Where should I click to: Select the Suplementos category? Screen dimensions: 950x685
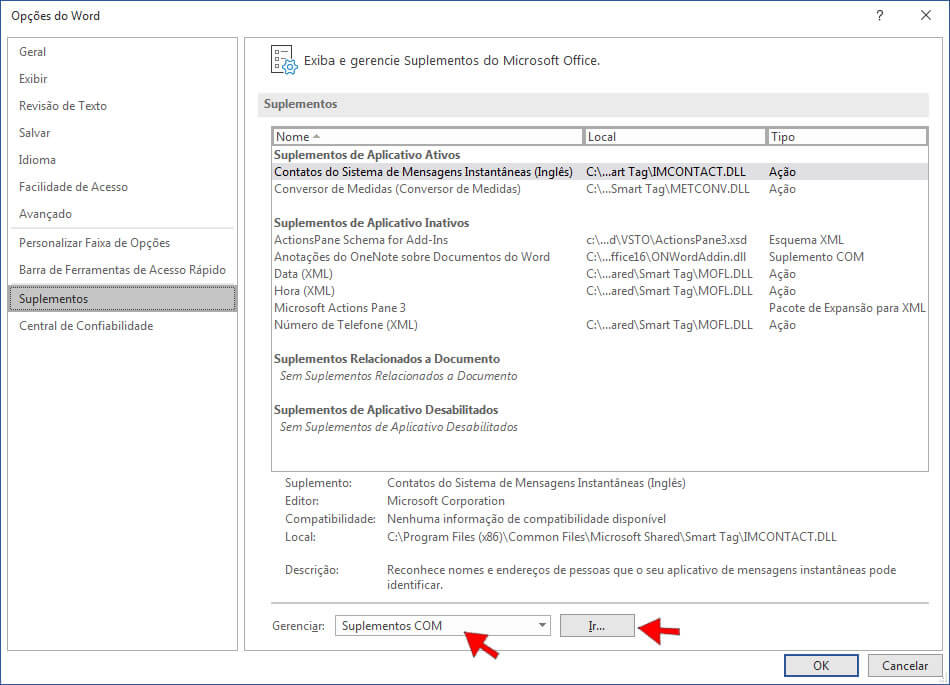[x=122, y=299]
